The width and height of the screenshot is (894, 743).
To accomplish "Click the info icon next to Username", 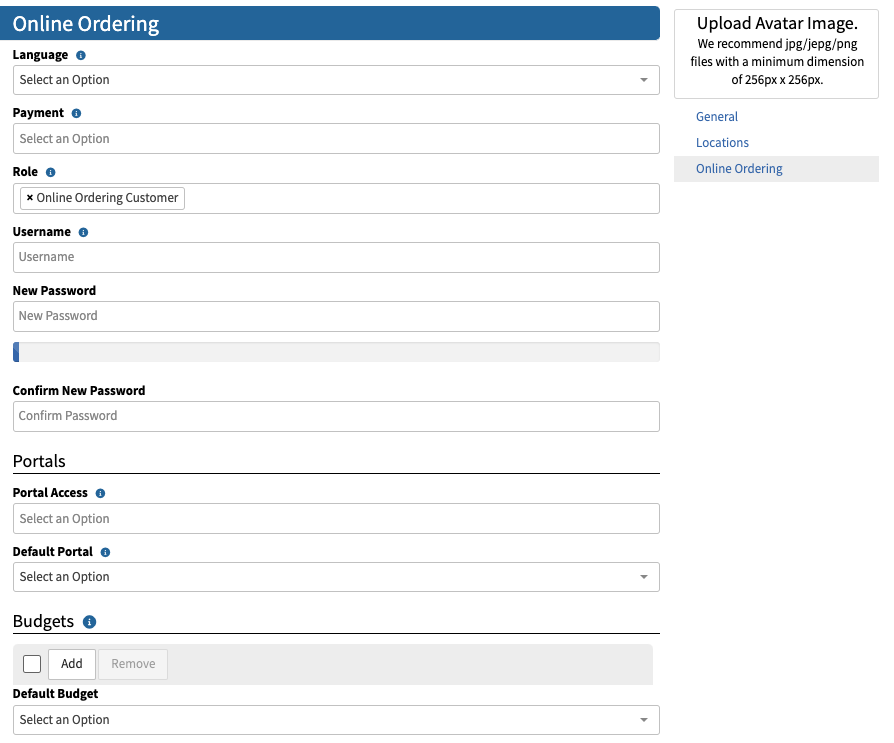I will point(83,232).
